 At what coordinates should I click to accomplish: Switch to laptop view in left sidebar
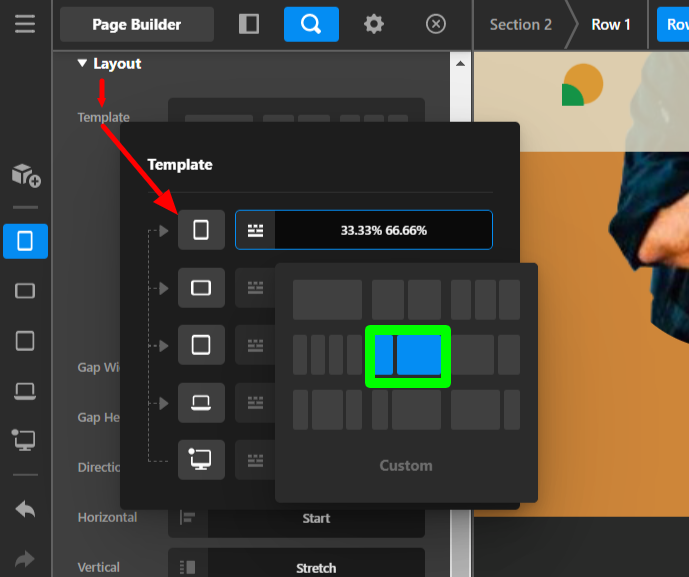(x=25, y=390)
